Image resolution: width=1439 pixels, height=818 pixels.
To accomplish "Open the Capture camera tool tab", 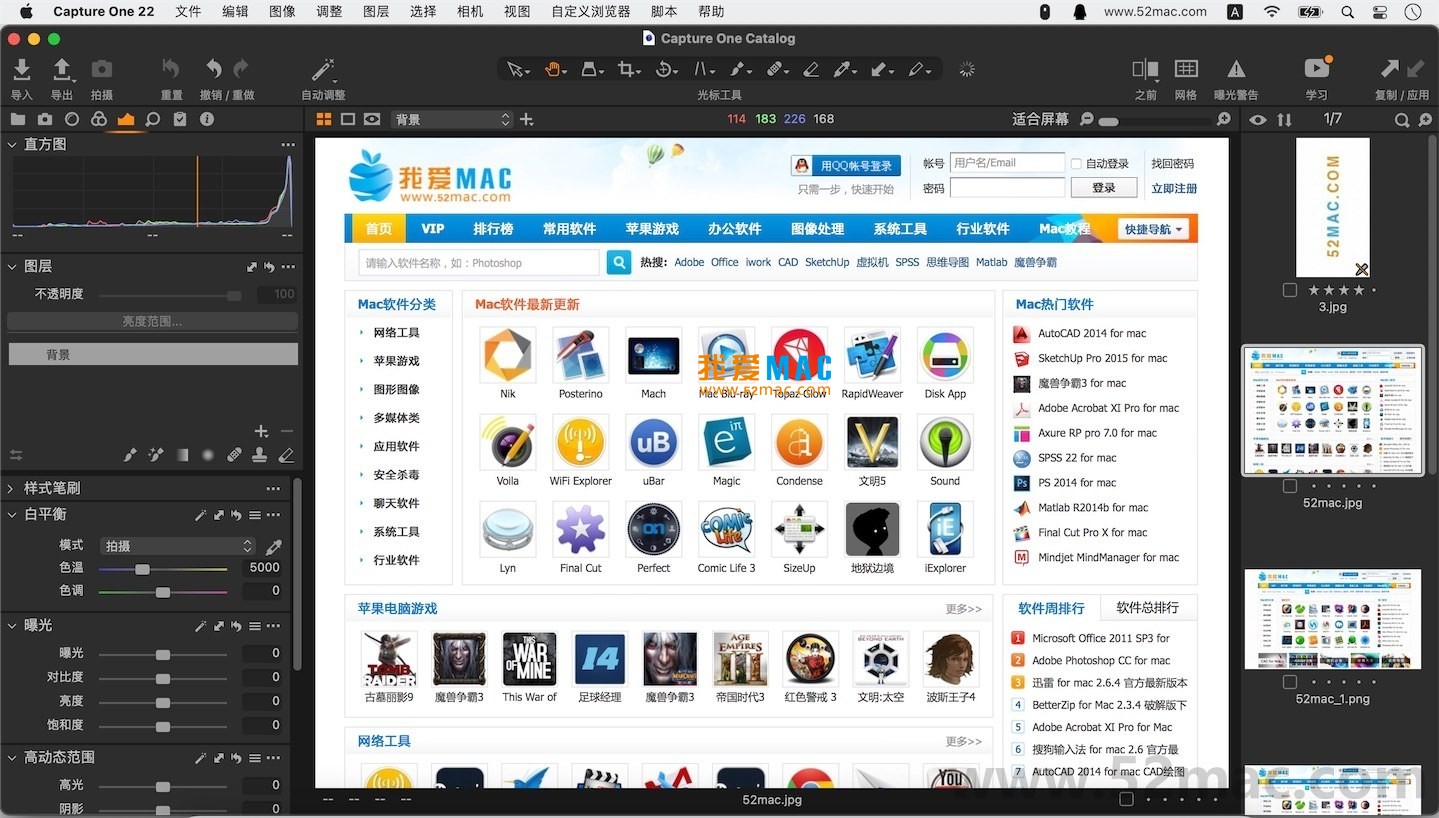I will [45, 119].
